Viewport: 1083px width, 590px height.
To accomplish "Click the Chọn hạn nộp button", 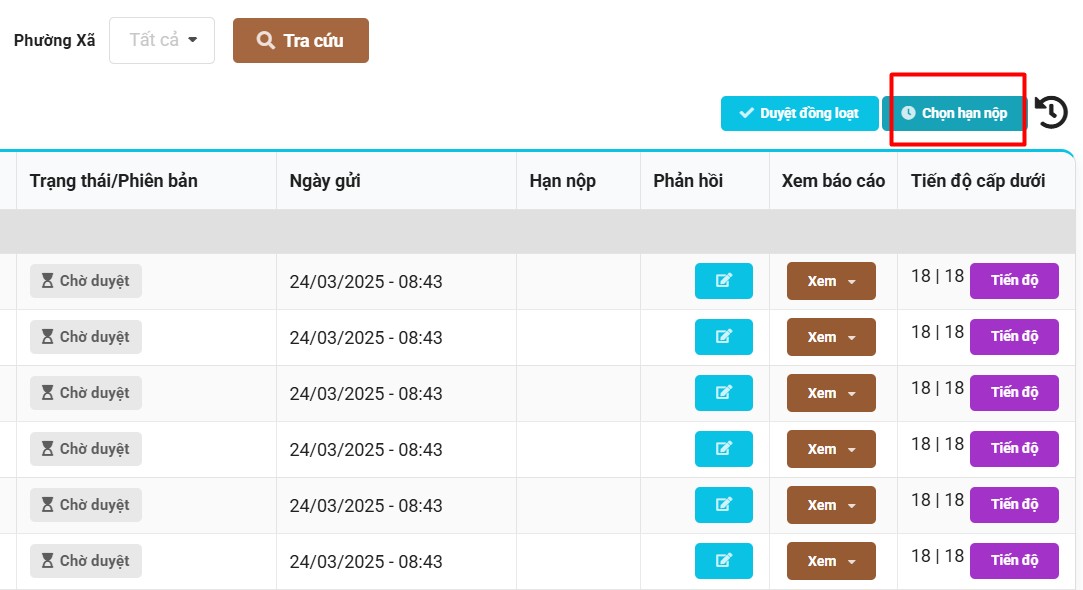I will pos(954,114).
